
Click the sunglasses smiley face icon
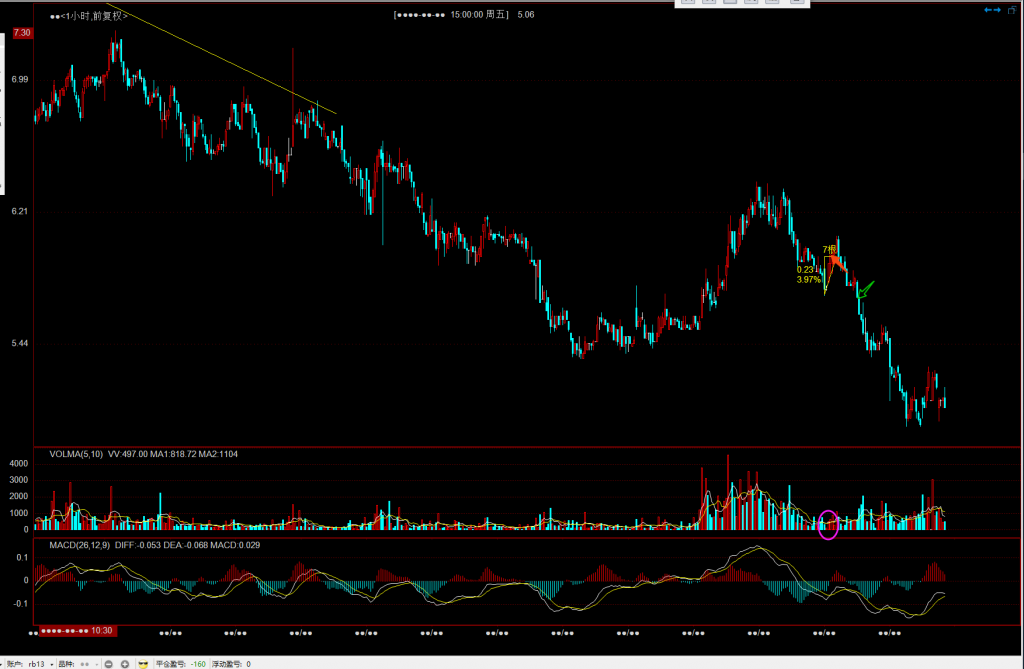pos(143,664)
